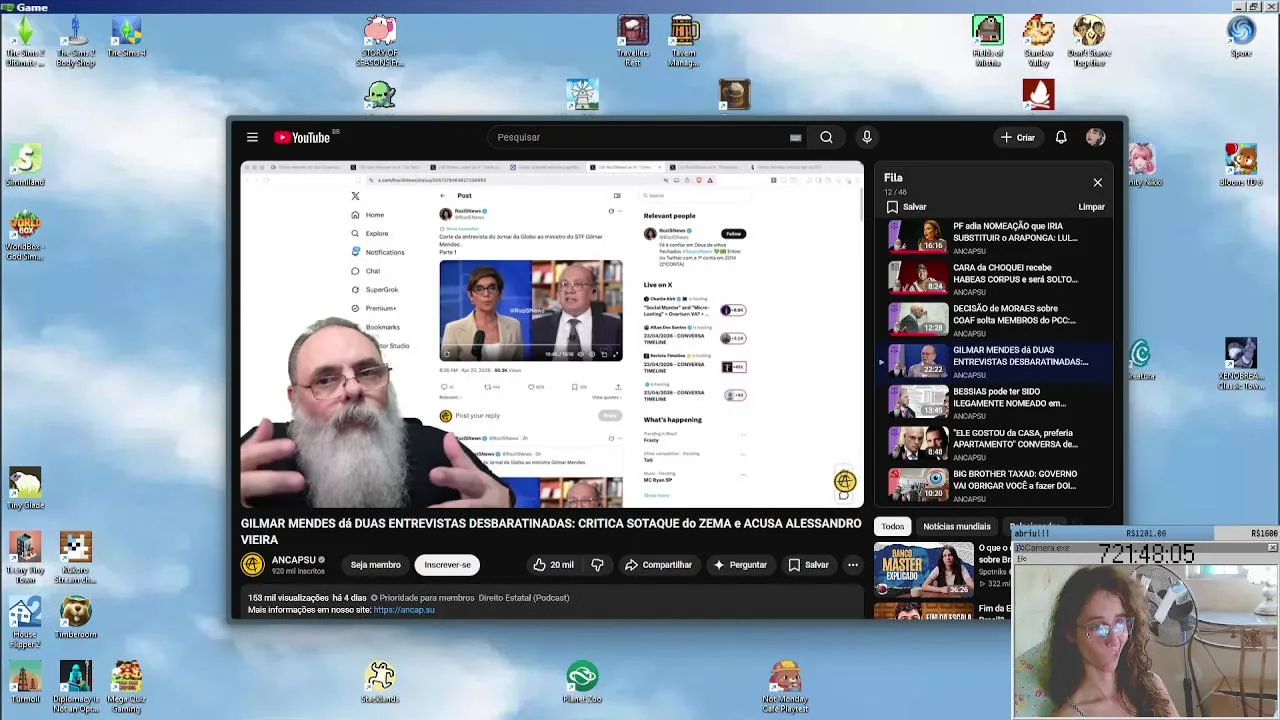Image resolution: width=1280 pixels, height=720 pixels.
Task: Click the Perguntar ask button
Action: pos(739,565)
